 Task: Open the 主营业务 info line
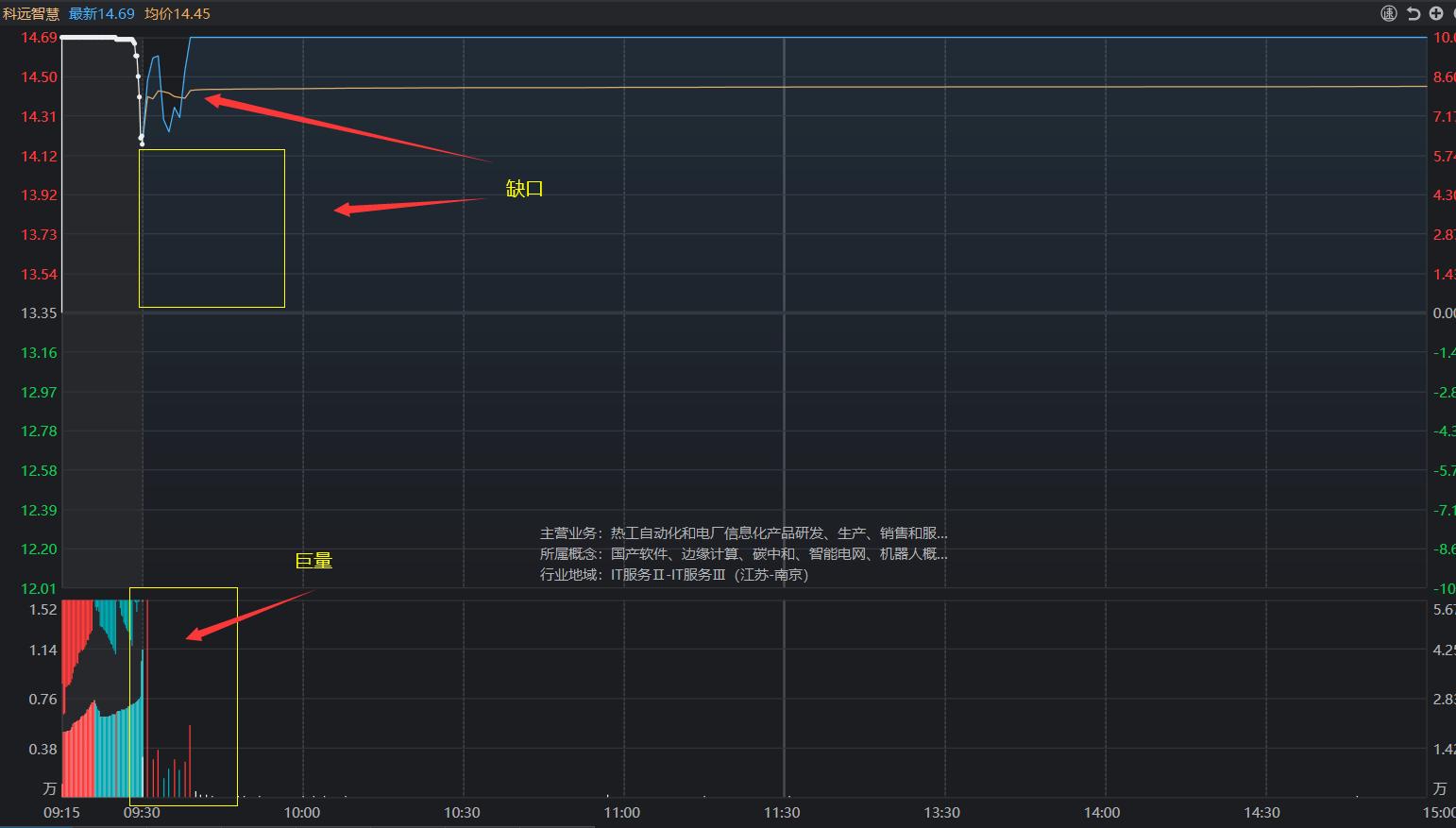743,533
